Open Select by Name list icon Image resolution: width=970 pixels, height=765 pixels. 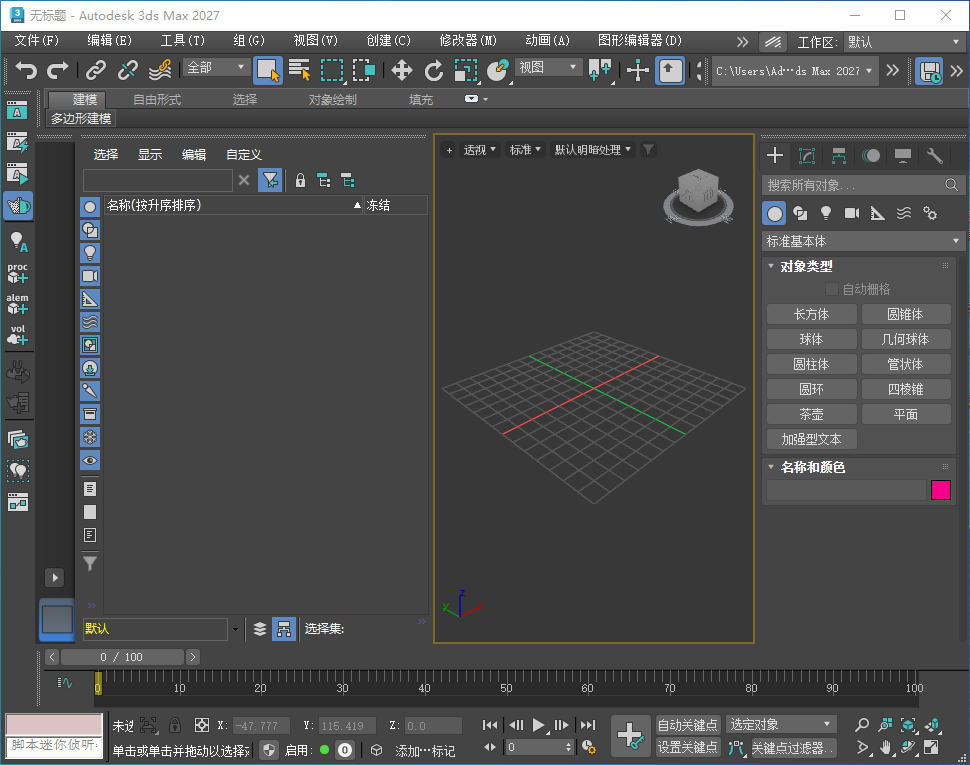pos(300,71)
